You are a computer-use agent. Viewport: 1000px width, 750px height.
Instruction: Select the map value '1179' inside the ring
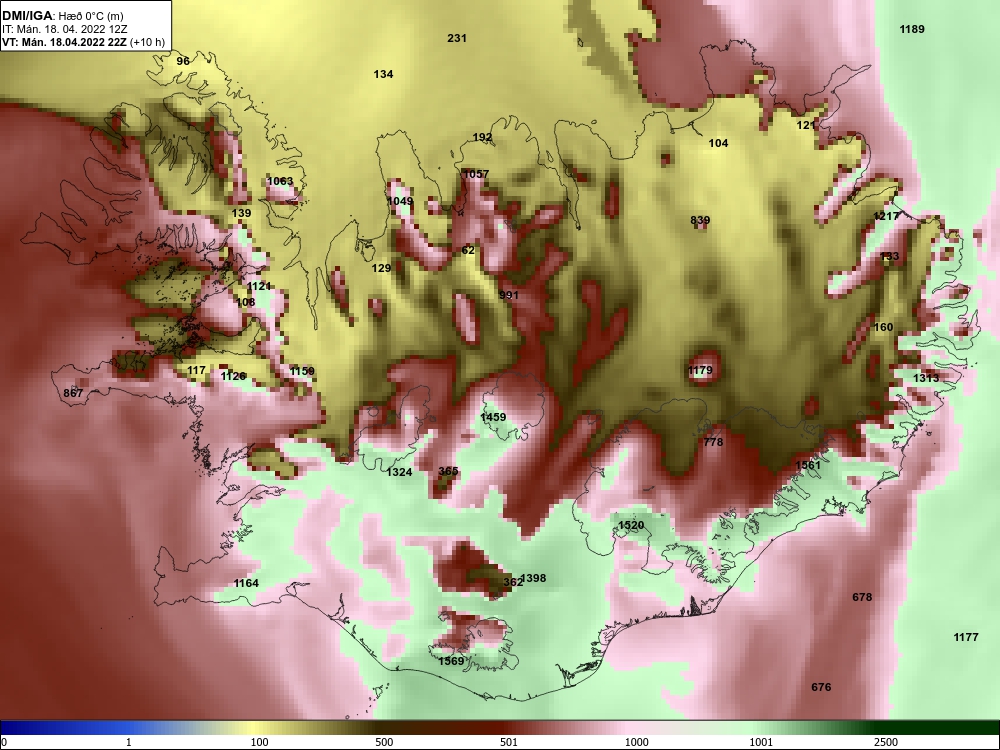700,371
